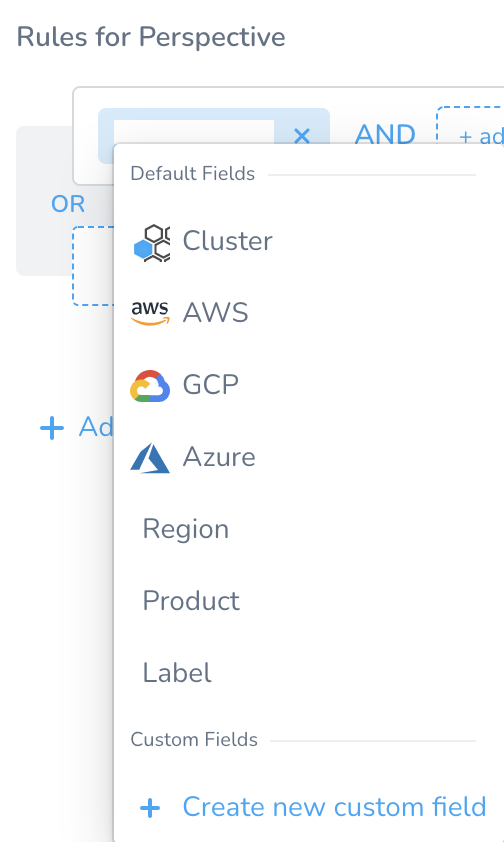504x842 pixels.
Task: Choose AWS from Default Fields
Action: [309, 313]
